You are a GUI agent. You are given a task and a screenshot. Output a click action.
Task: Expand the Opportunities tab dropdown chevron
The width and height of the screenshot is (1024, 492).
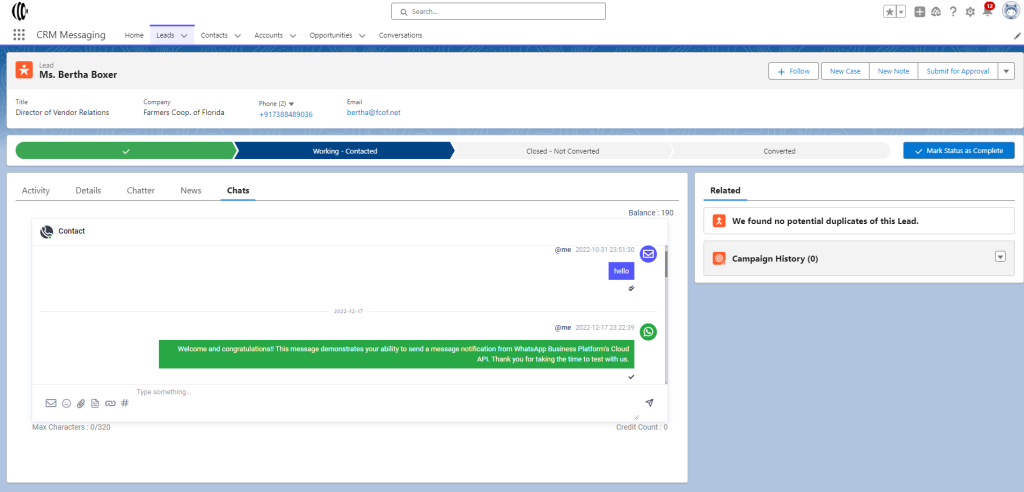click(x=362, y=36)
